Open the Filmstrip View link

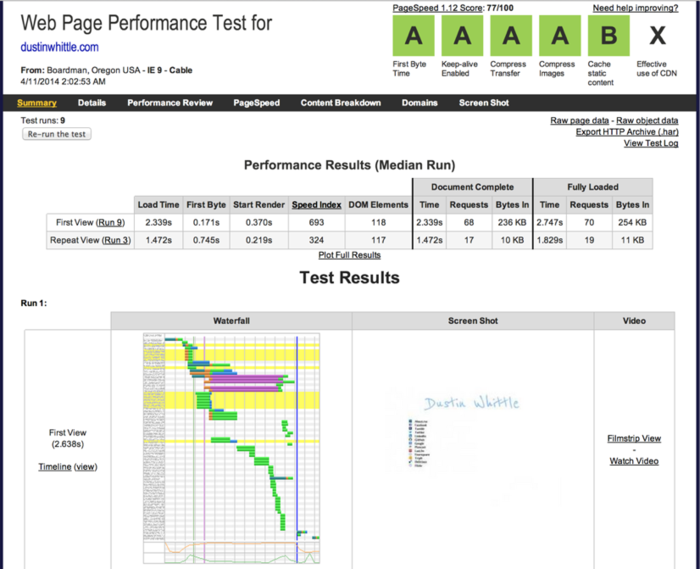[x=634, y=439]
